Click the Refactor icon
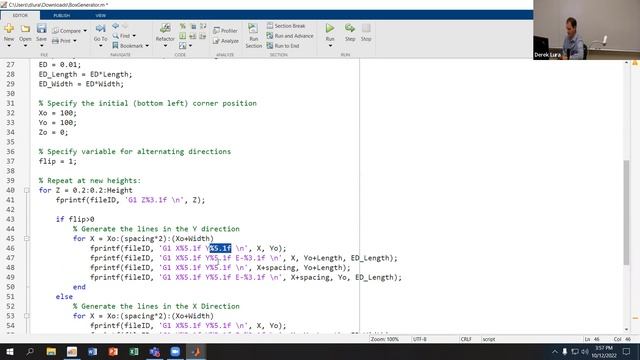 coord(165,29)
